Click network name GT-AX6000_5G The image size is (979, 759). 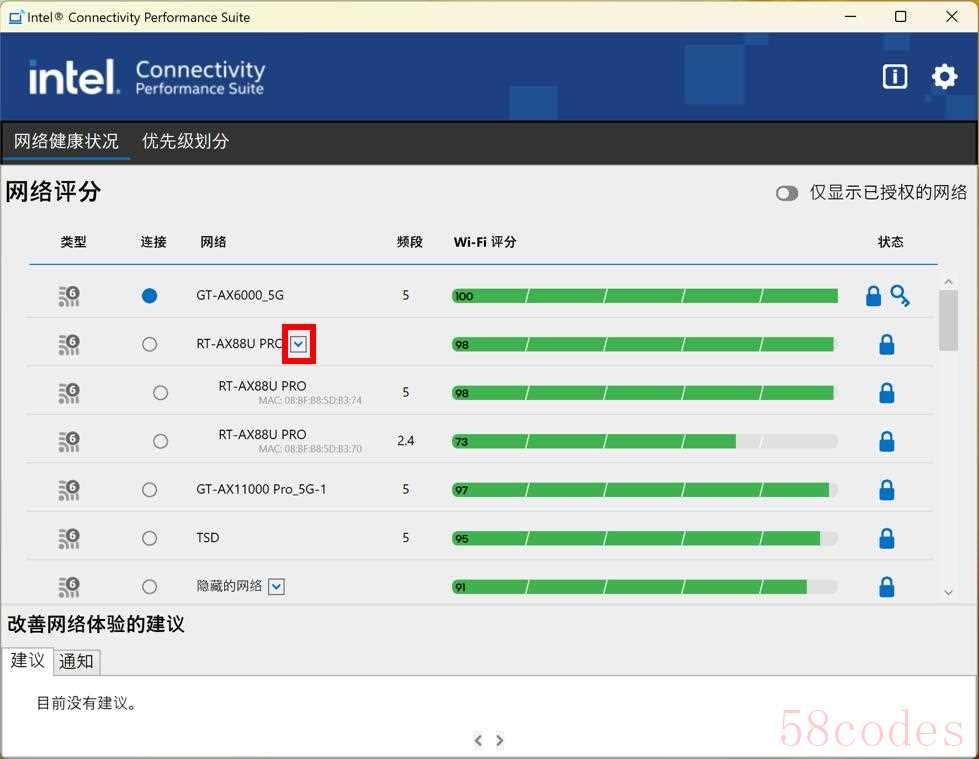click(240, 295)
